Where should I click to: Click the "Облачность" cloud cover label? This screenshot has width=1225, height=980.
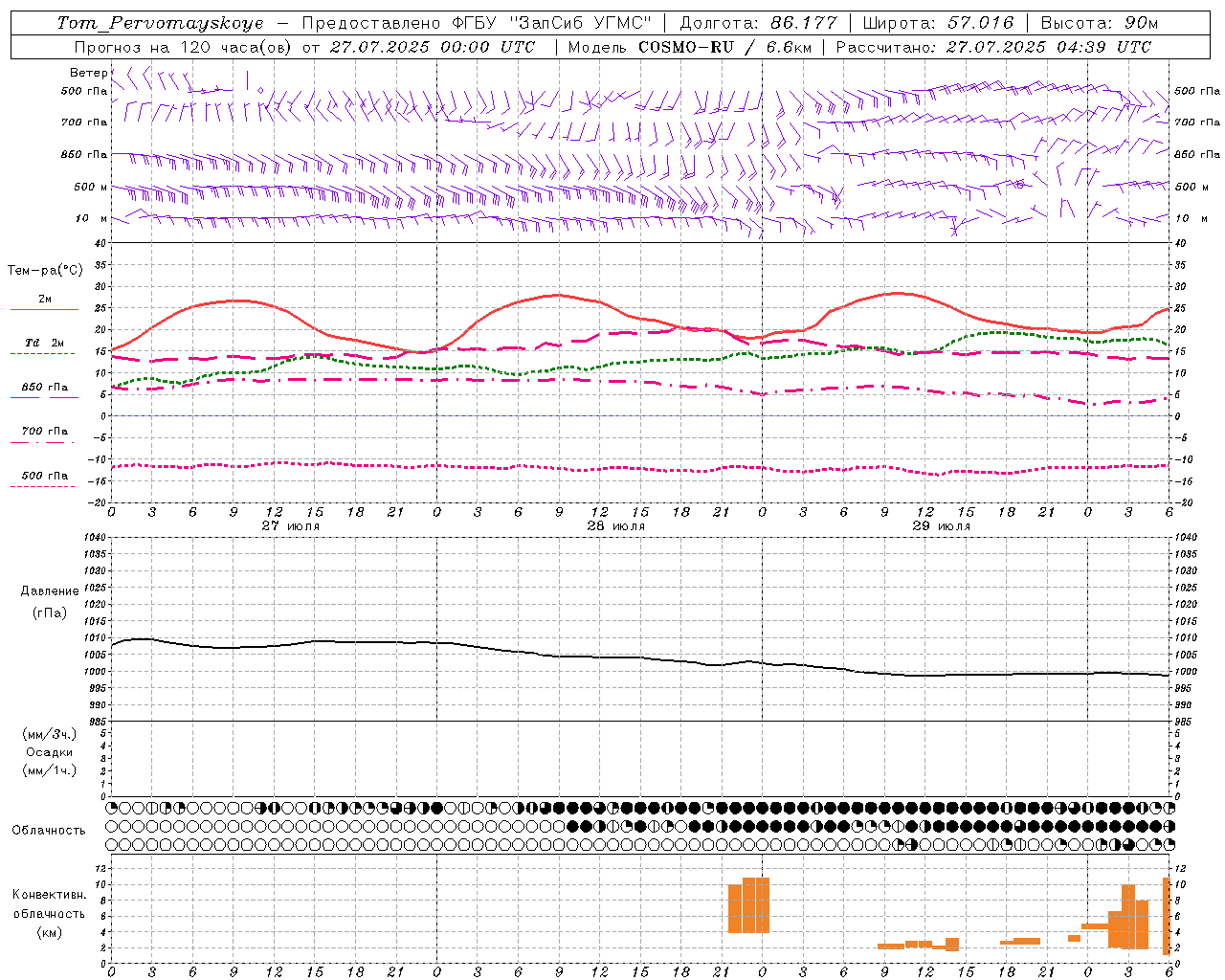49,831
